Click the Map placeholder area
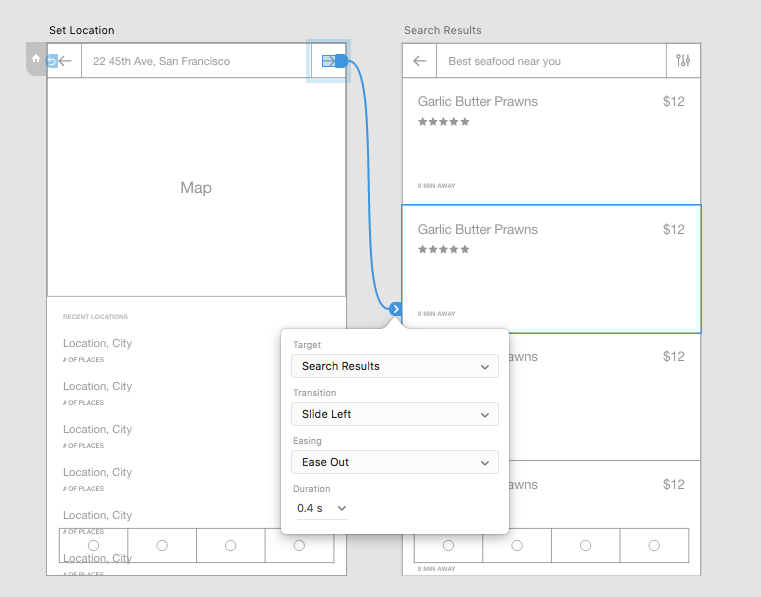Screen dimensions: 761x597 pos(196,188)
